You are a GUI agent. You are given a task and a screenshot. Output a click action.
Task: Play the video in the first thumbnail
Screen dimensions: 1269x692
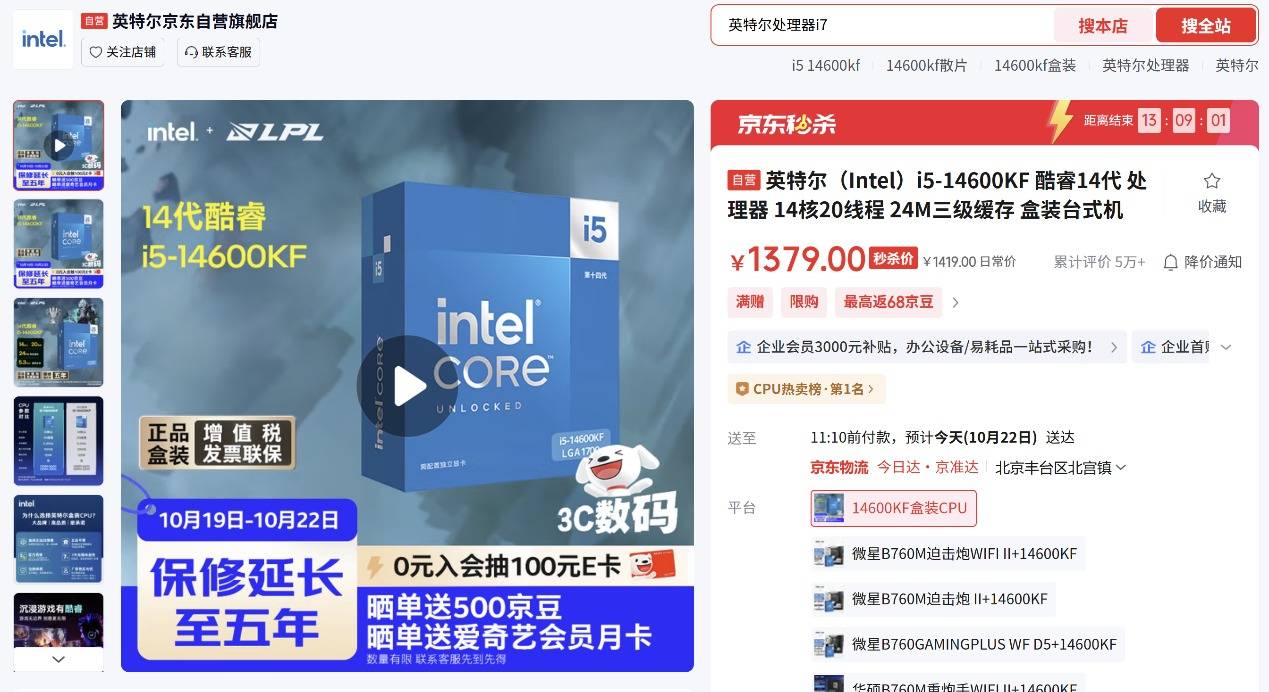point(59,146)
